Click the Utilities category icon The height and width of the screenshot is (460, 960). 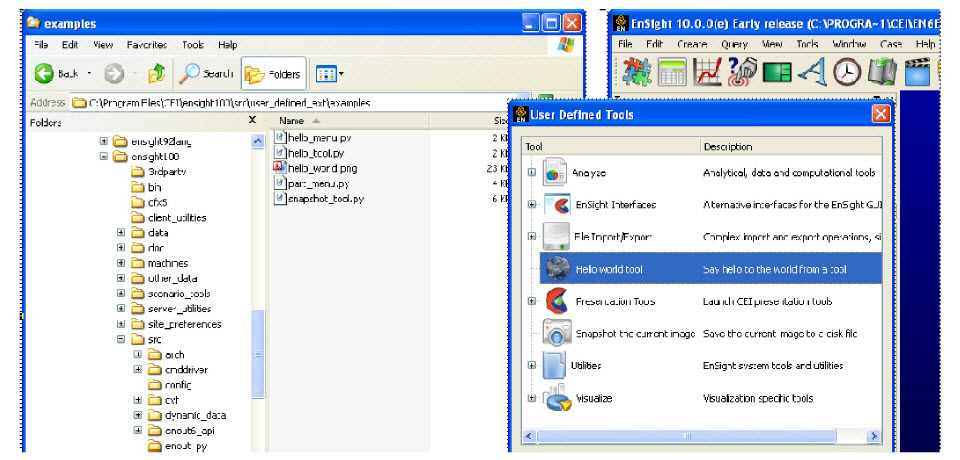point(554,365)
